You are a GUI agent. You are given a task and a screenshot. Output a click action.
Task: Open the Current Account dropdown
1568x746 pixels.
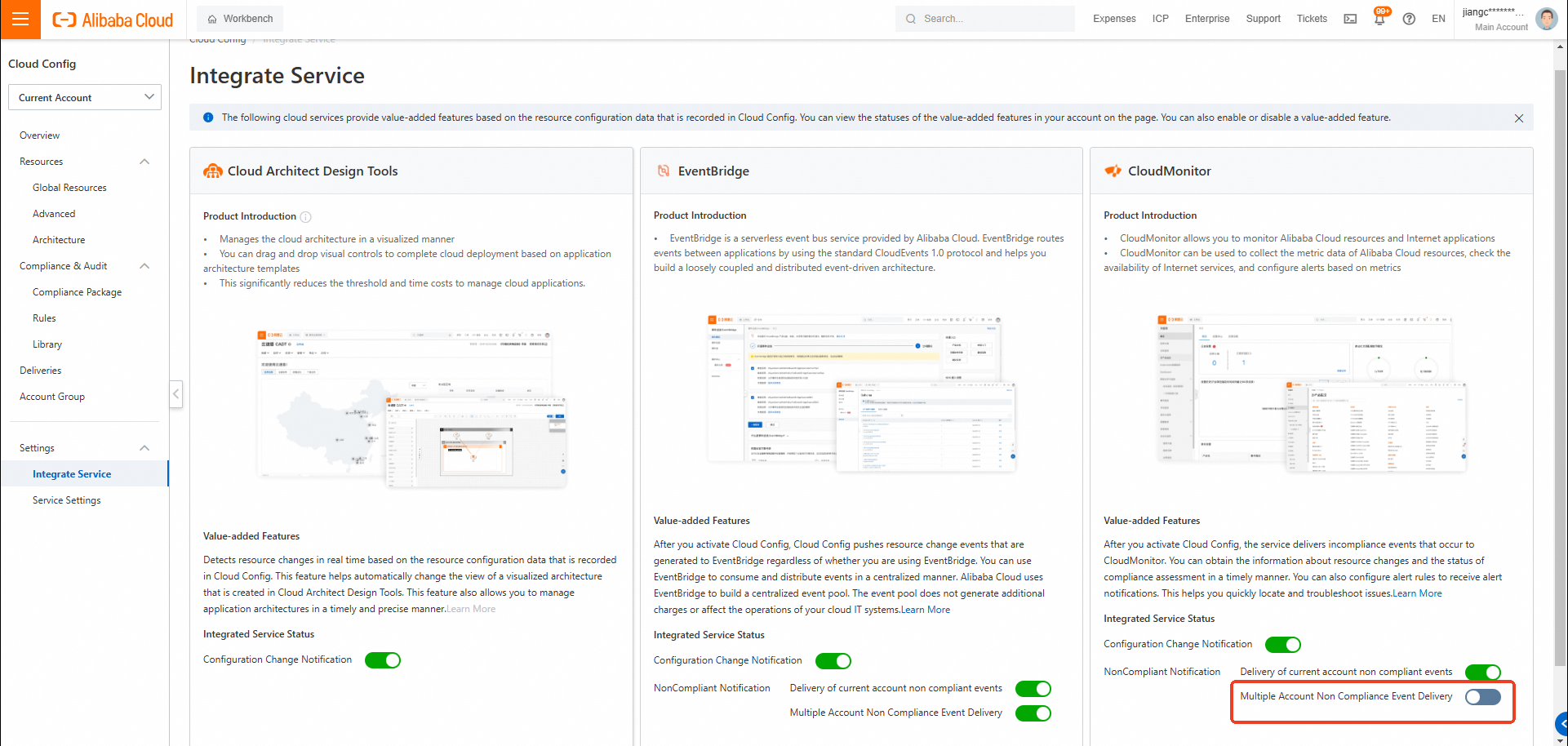pos(85,97)
